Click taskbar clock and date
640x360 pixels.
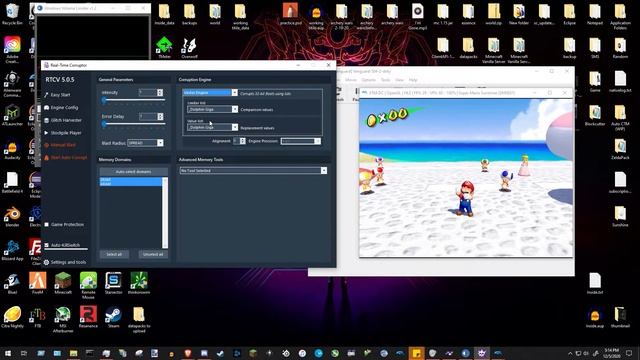coord(611,353)
